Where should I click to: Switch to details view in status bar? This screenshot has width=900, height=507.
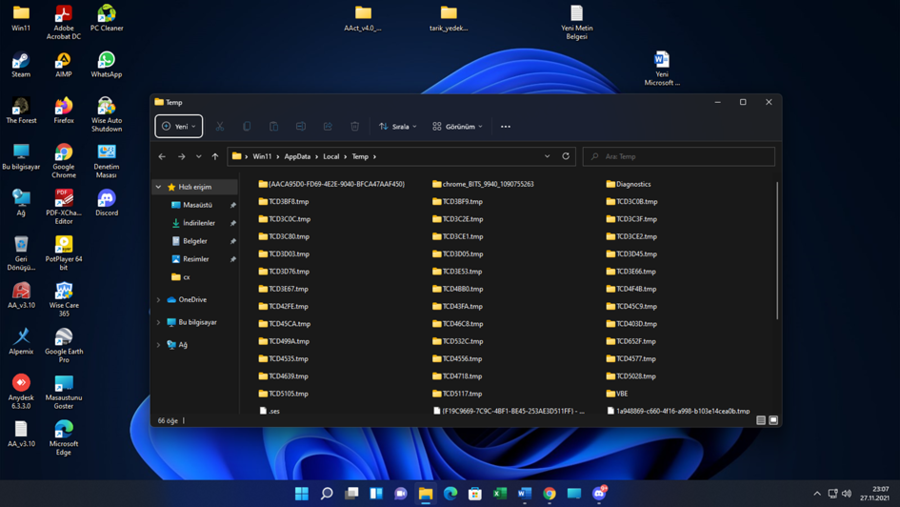(x=761, y=421)
